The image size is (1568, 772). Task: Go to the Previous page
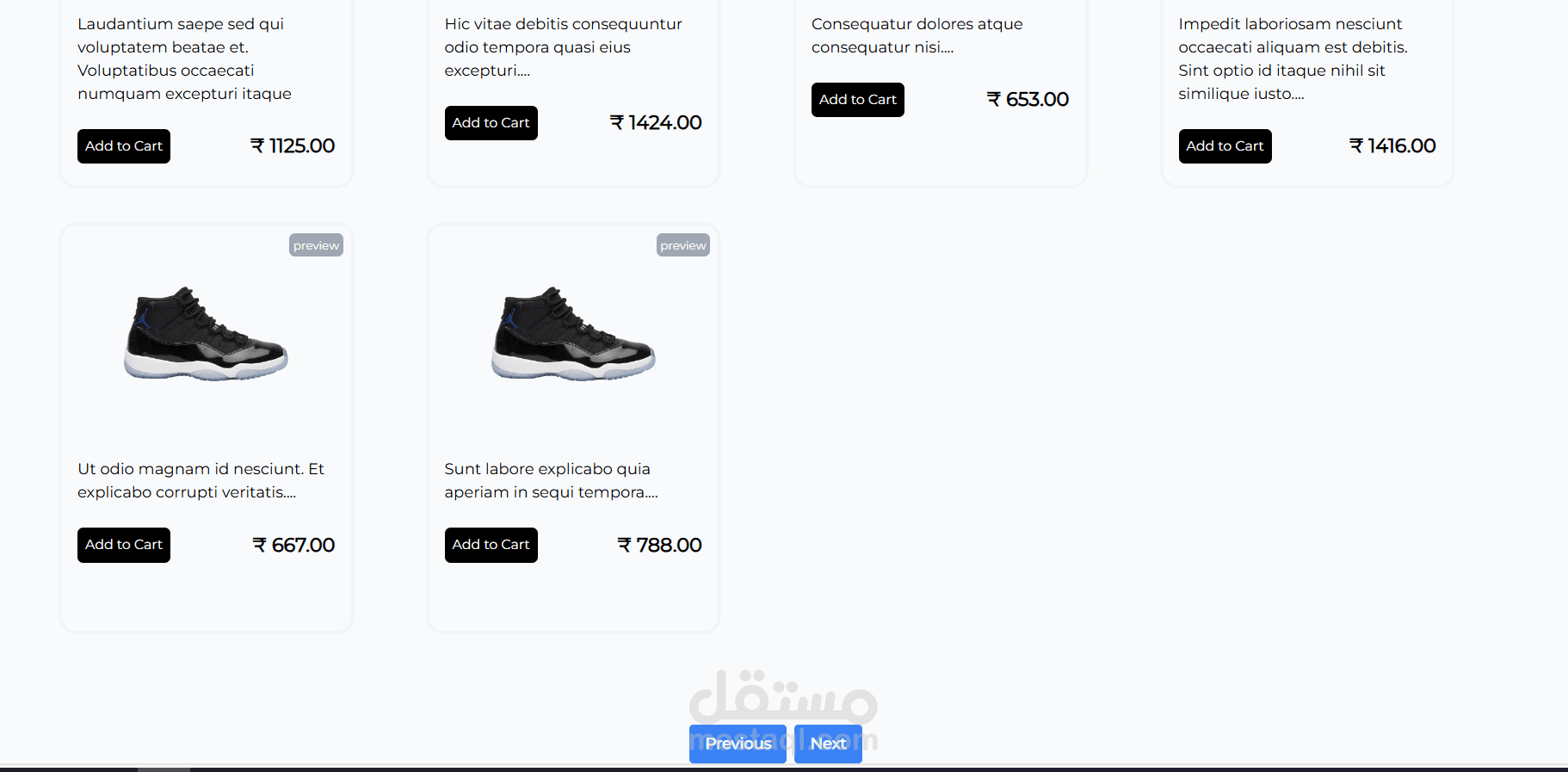(738, 744)
